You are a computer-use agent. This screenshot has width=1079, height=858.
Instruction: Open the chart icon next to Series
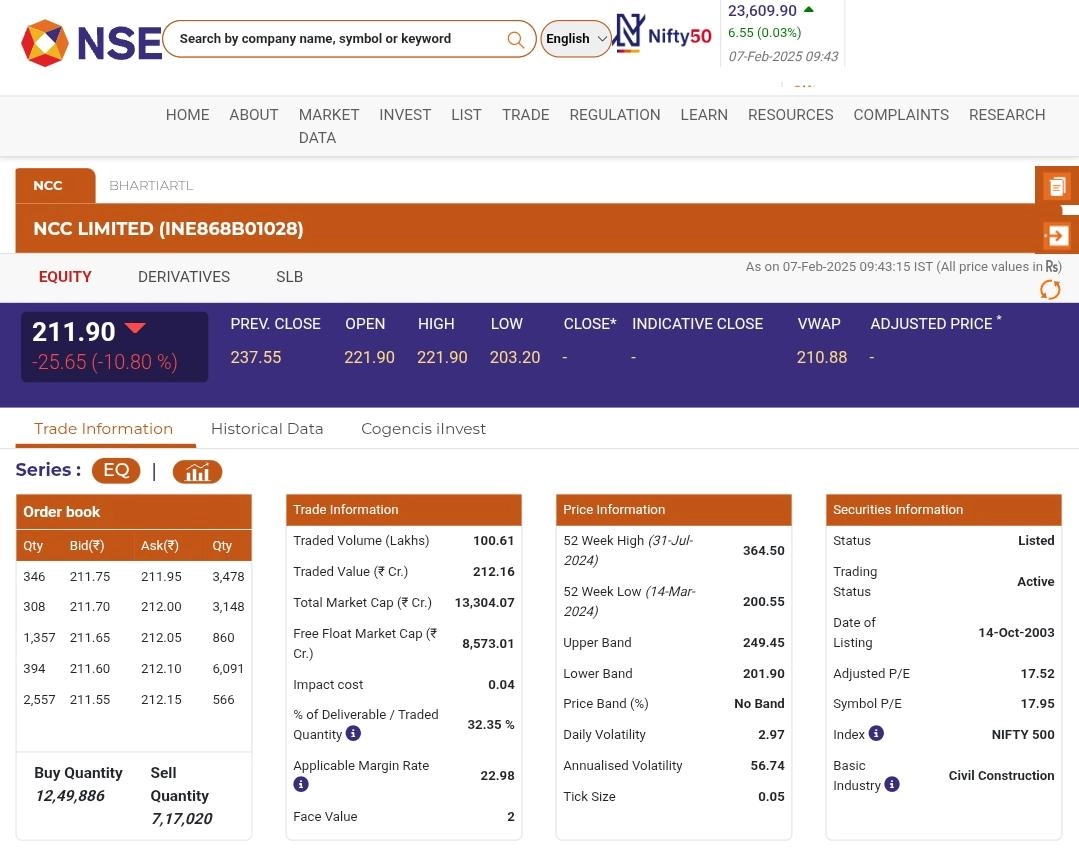point(197,472)
